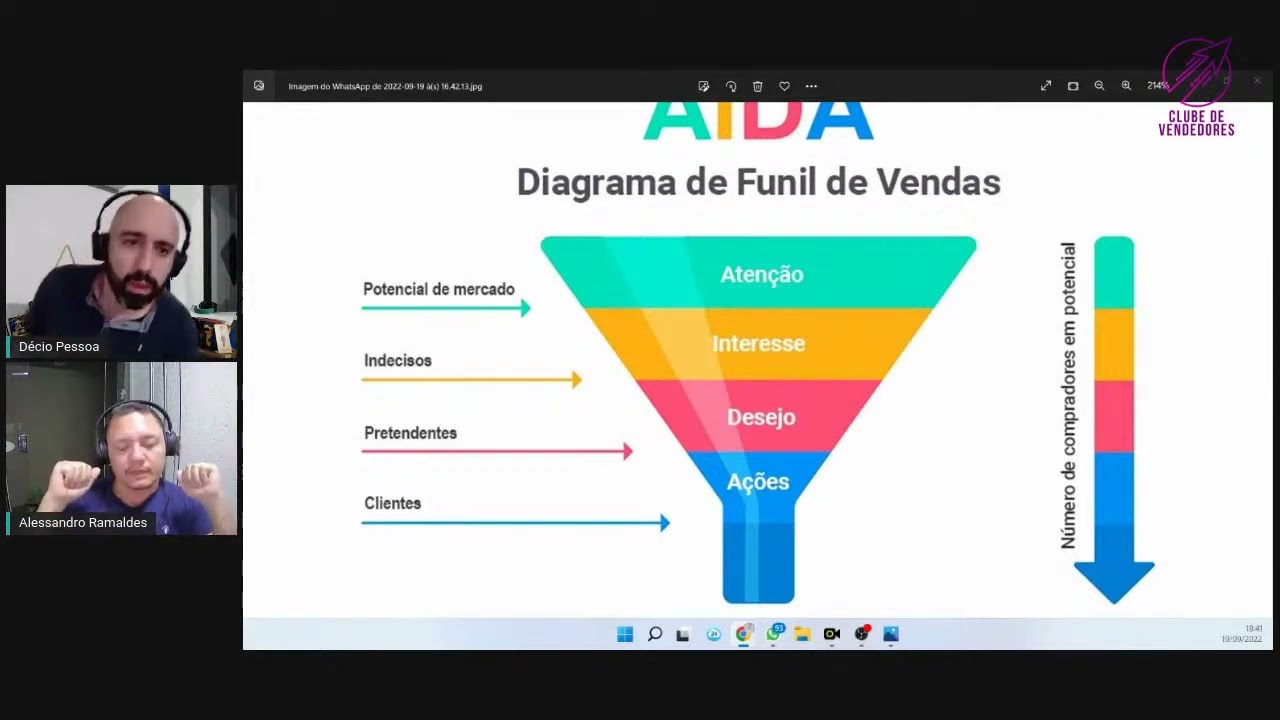Select Décio Pessoa's video thumbnail
The image size is (1280, 720).
click(121, 271)
